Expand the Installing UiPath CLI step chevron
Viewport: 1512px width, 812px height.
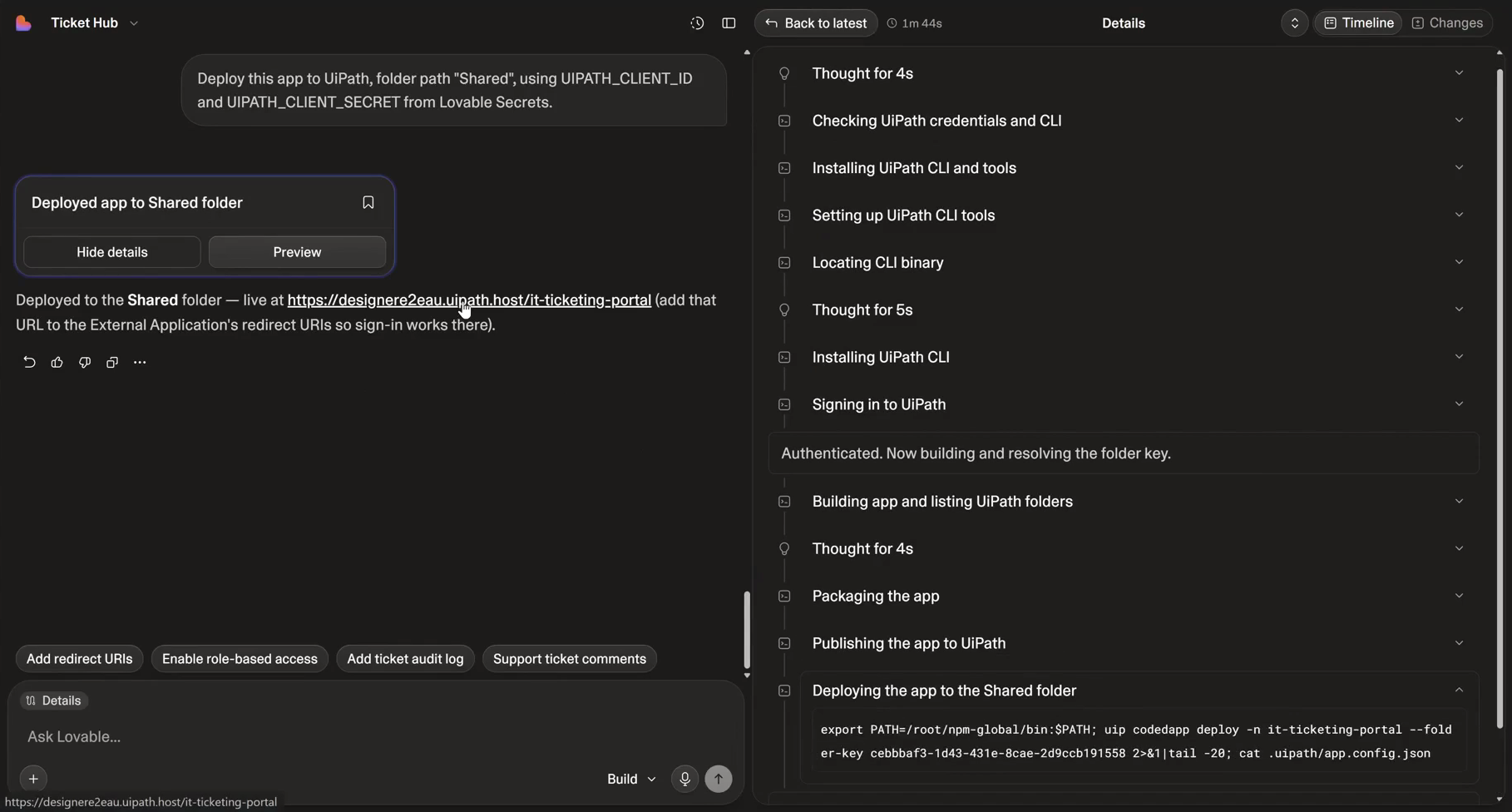coord(1459,357)
